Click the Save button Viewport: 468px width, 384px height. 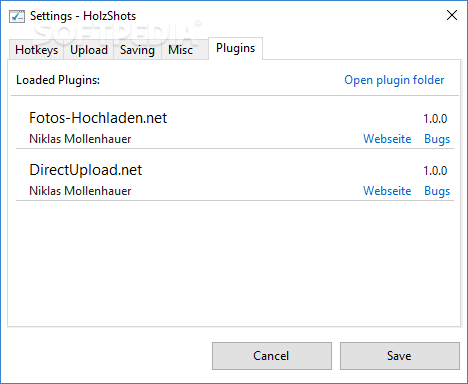coord(400,356)
